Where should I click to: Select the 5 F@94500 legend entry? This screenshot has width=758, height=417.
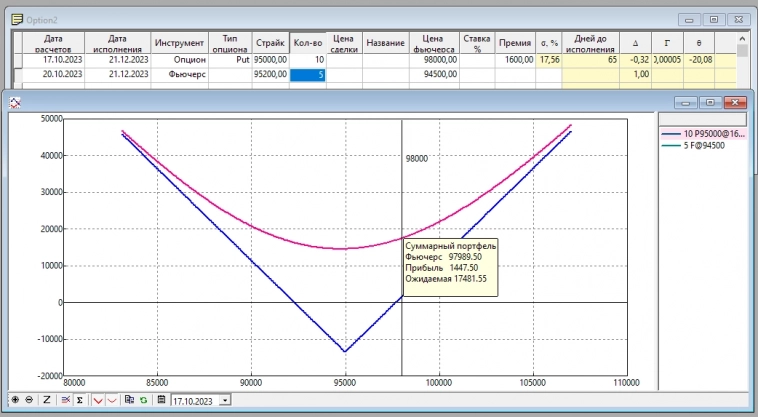pyautogui.click(x=707, y=146)
